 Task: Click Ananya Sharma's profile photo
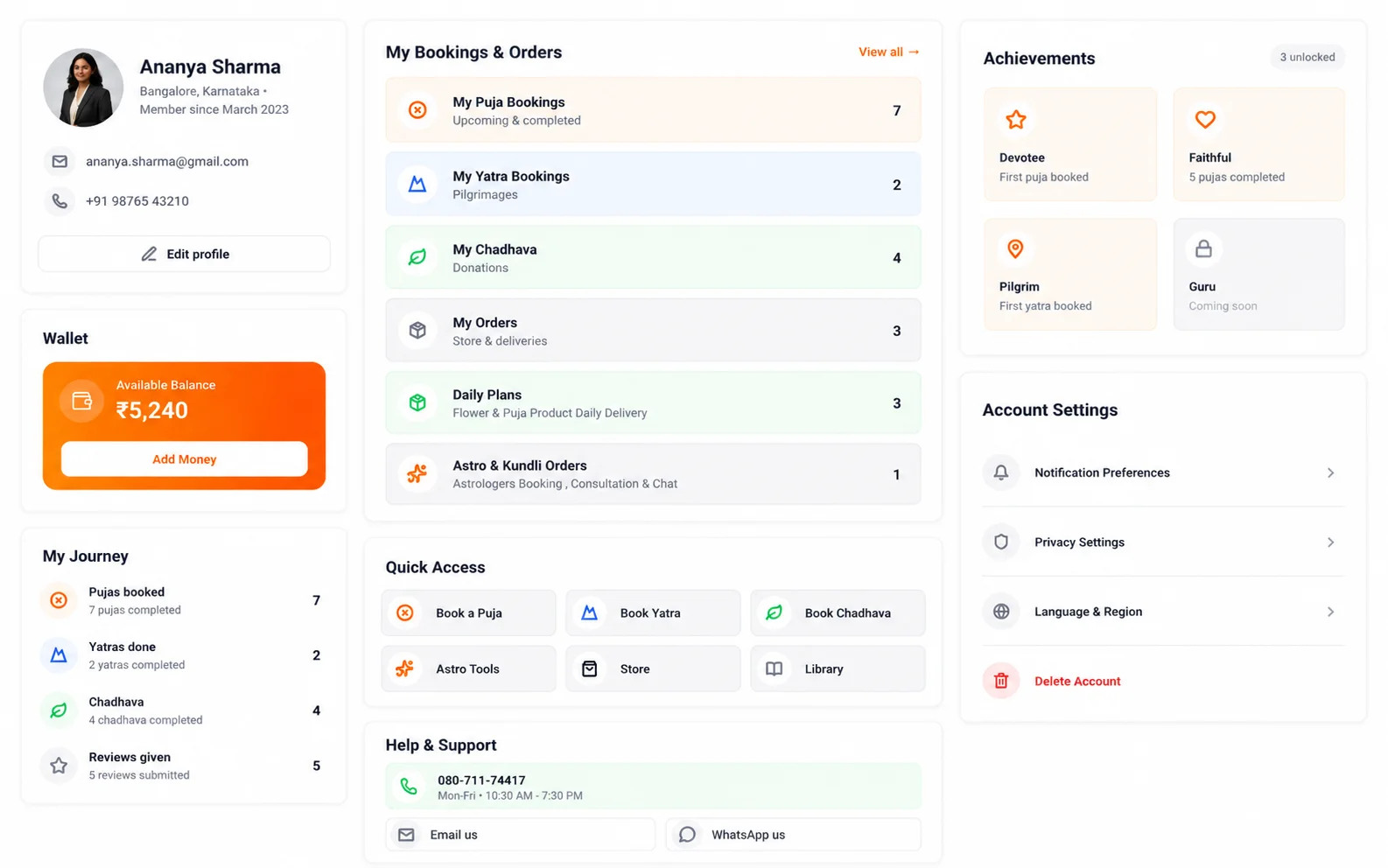pos(83,87)
